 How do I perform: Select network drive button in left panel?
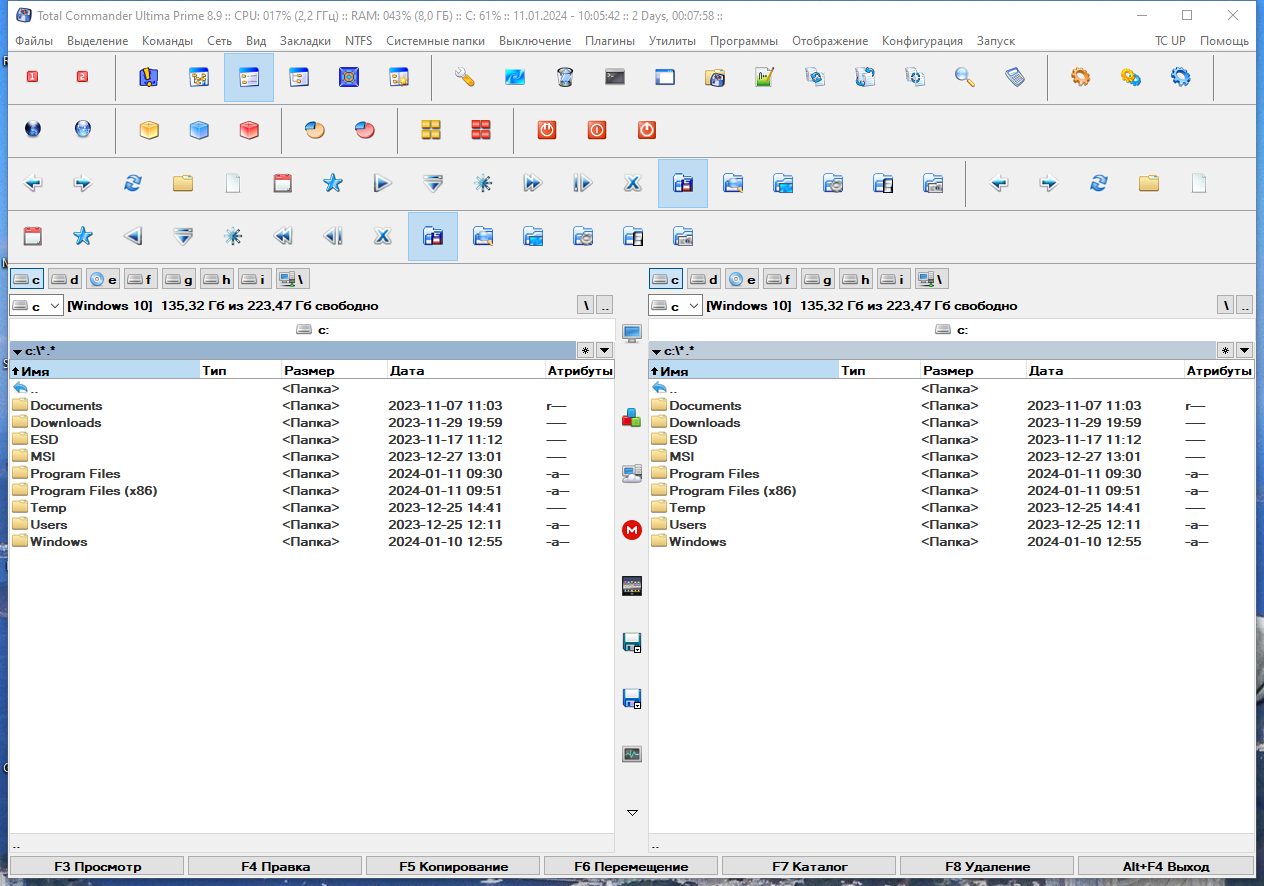click(293, 279)
